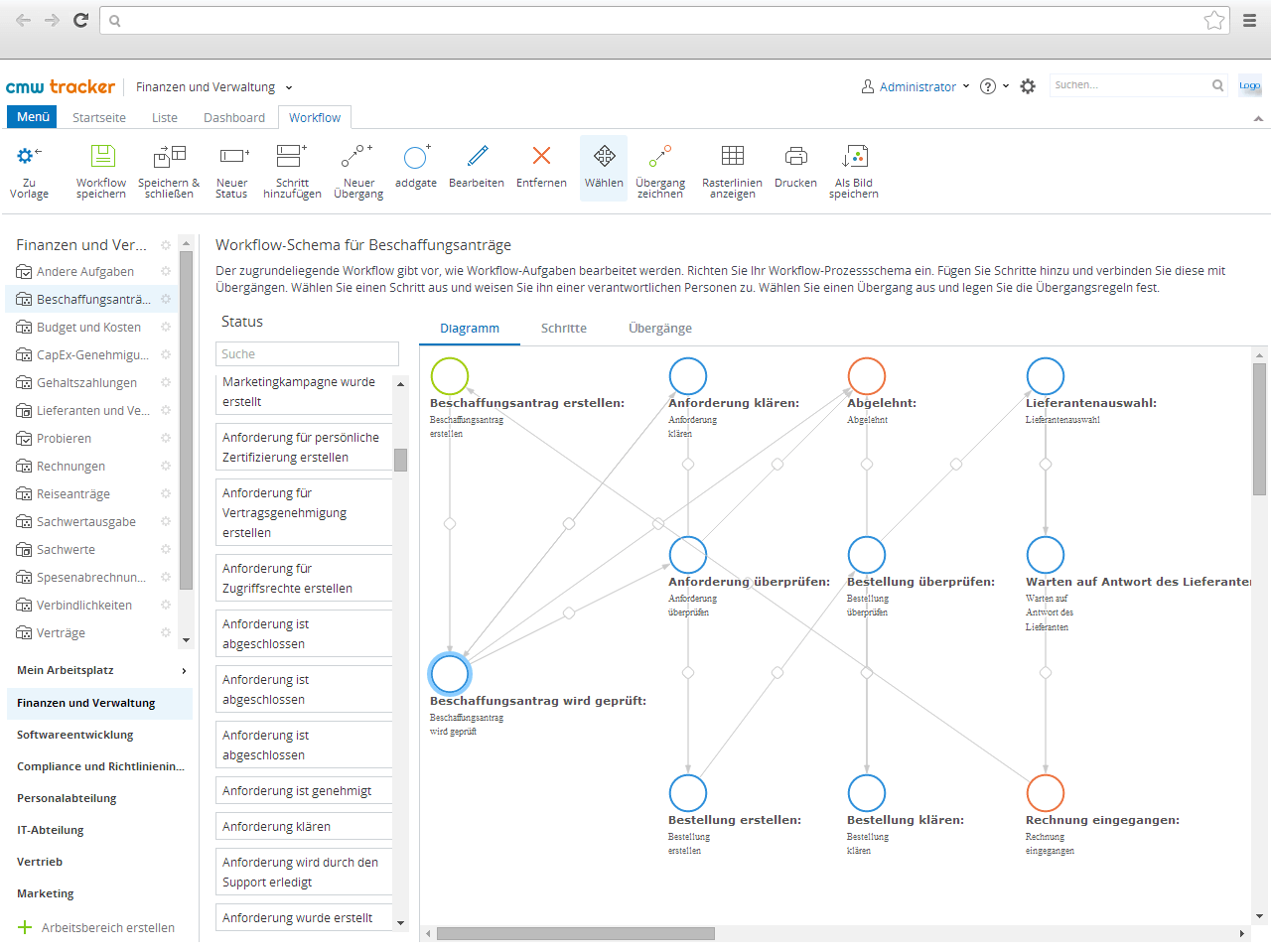This screenshot has height=952, width=1271.
Task: Collapse the ribbon with top-right chevron
Action: pos(1258,118)
